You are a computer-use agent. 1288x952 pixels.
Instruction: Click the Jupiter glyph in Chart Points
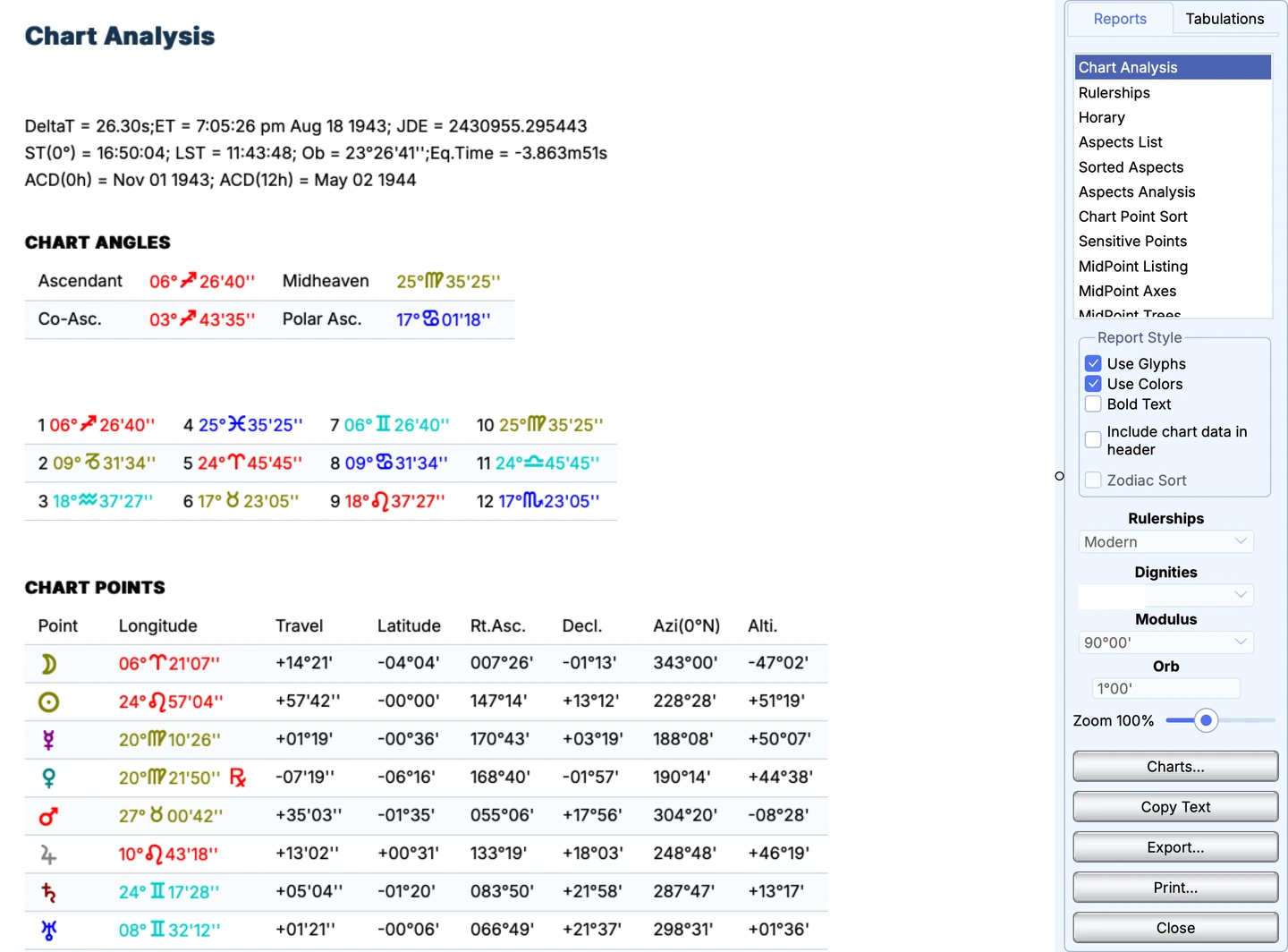click(48, 854)
